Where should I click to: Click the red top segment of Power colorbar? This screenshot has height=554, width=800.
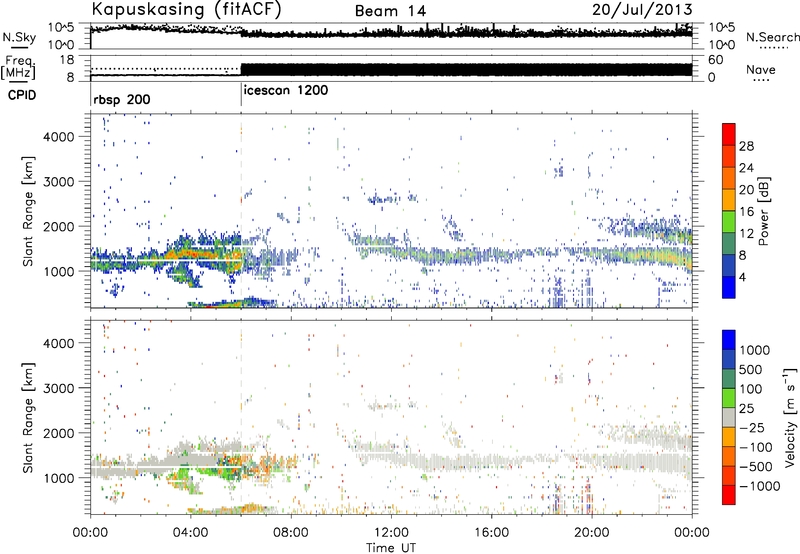point(729,134)
